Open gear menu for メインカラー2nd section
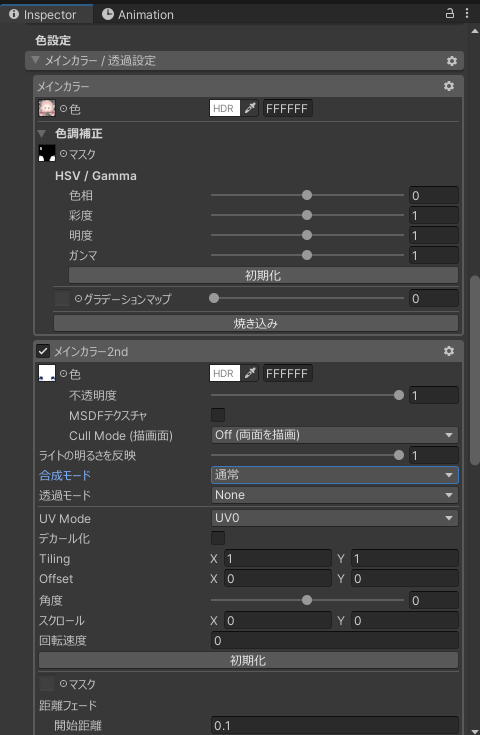Viewport: 480px width, 735px height. pyautogui.click(x=449, y=351)
